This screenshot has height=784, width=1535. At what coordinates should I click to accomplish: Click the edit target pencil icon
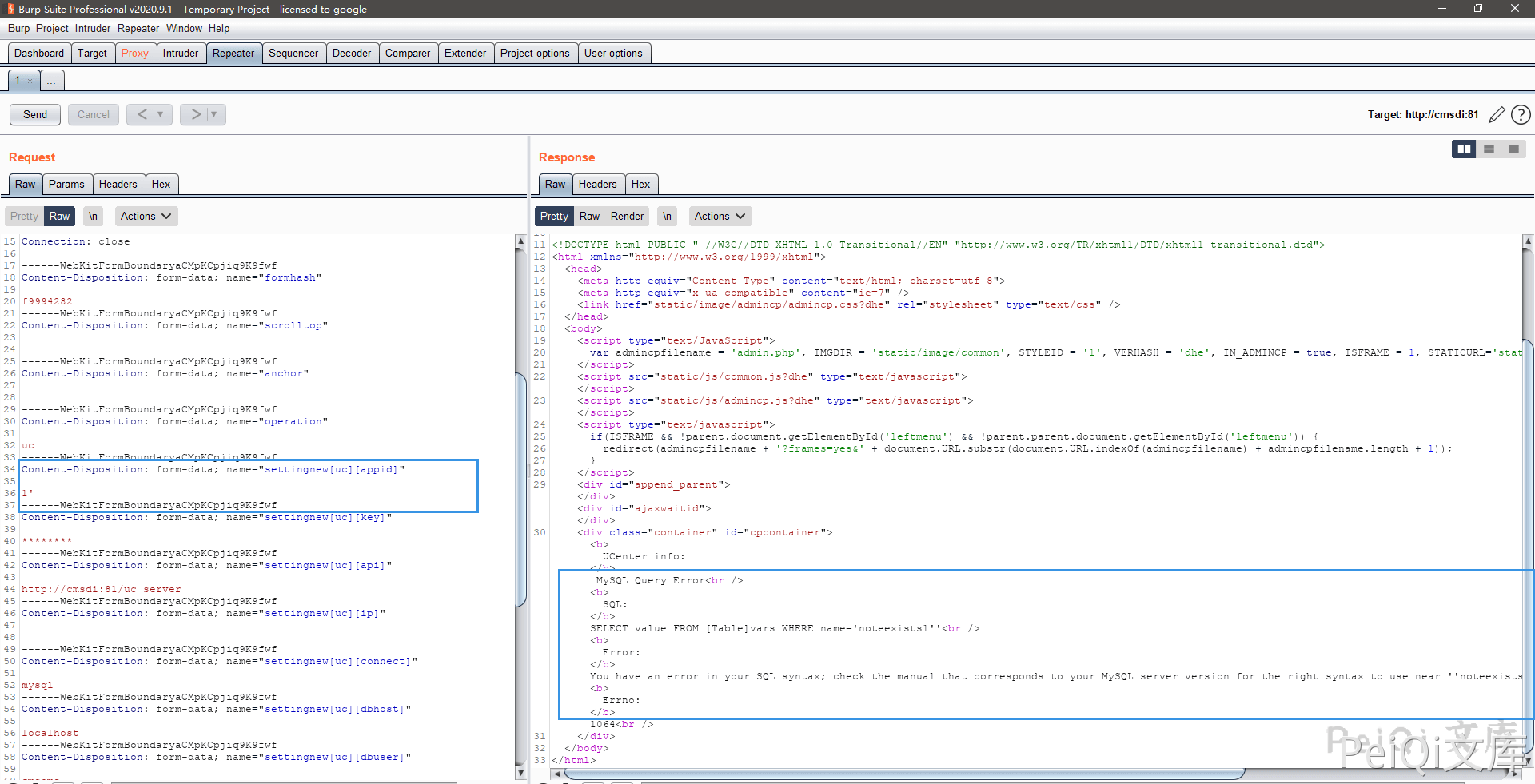[1497, 115]
